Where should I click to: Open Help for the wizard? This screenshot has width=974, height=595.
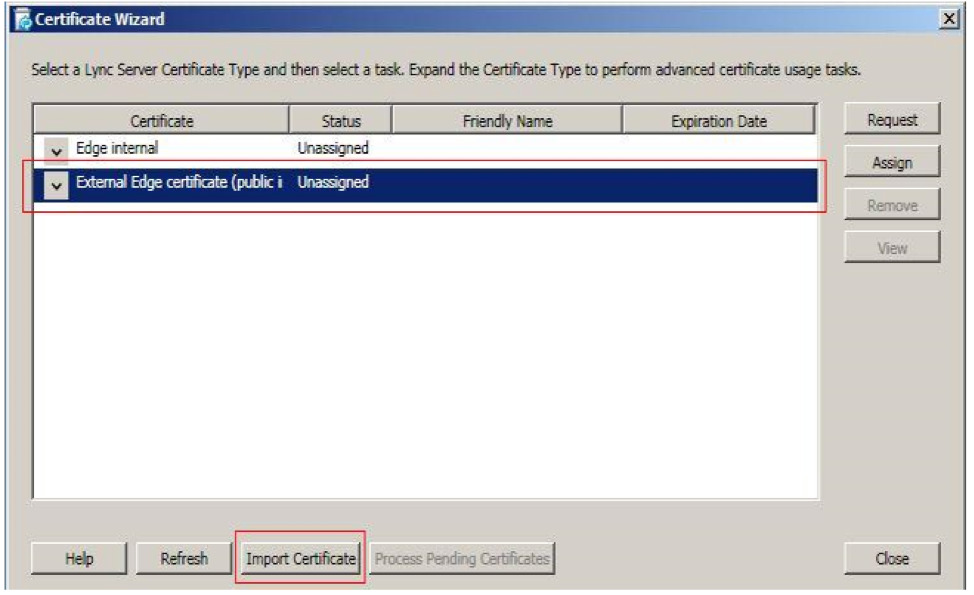point(79,558)
